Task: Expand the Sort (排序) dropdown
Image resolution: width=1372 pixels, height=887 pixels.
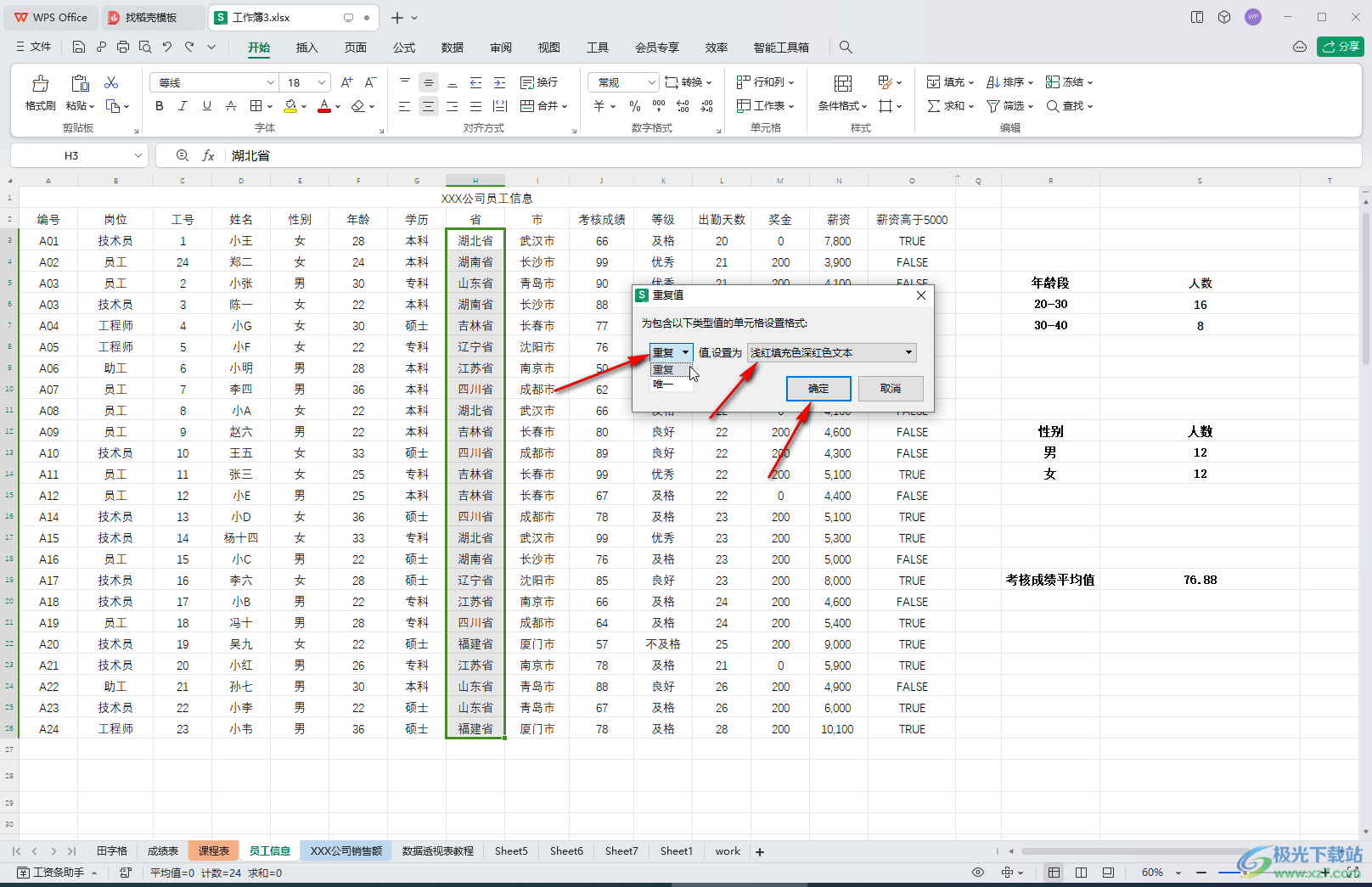Action: pos(1030,82)
